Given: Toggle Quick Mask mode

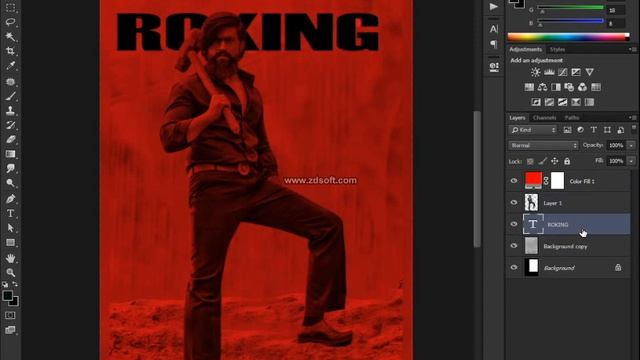Looking at the screenshot, I should point(10,315).
